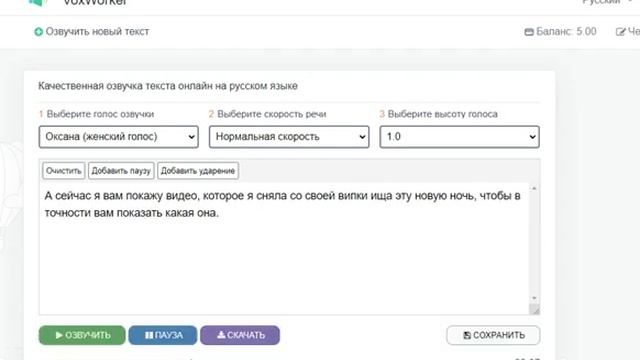Viewport: 640px width, 360px height.
Task: Click the blue ПАУЗА button
Action: (163, 335)
